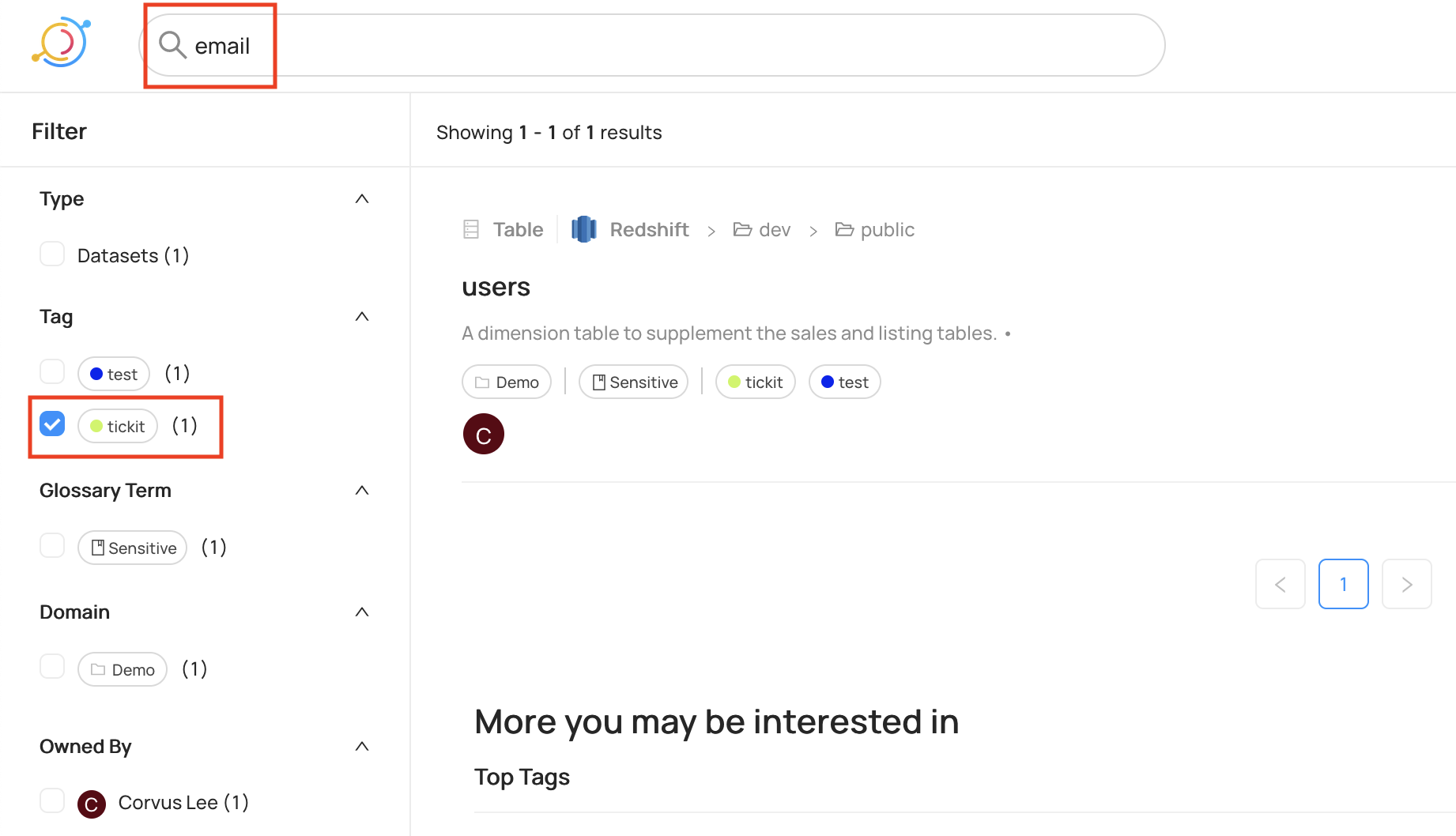The height and width of the screenshot is (836, 1456).
Task: Enable the Datasets type filter
Action: pos(52,254)
